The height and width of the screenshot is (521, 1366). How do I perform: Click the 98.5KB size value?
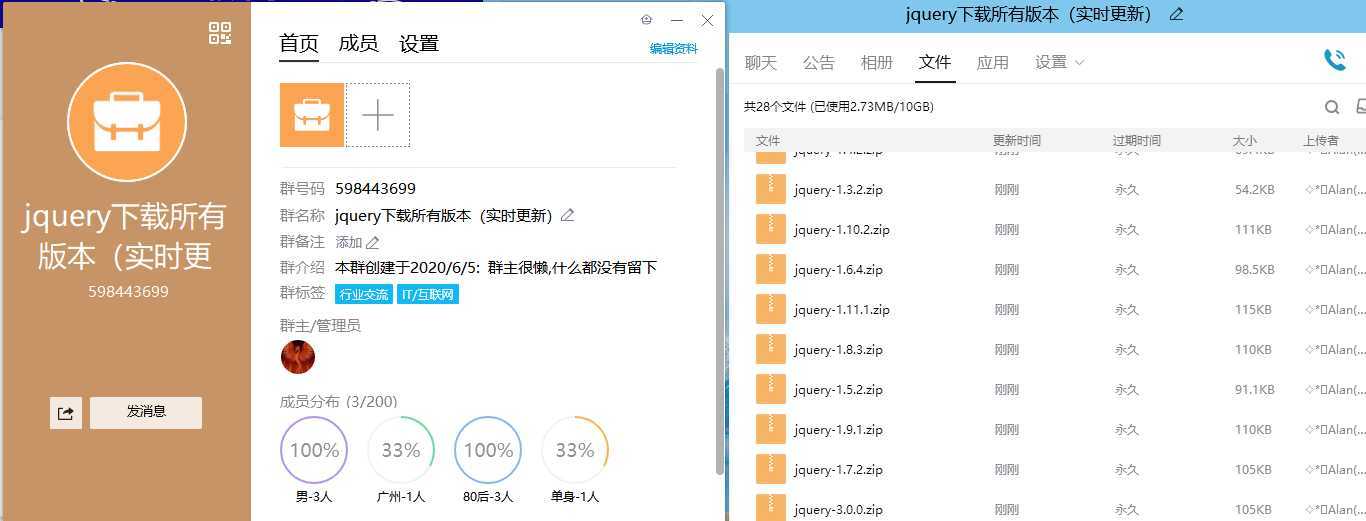tap(1255, 270)
